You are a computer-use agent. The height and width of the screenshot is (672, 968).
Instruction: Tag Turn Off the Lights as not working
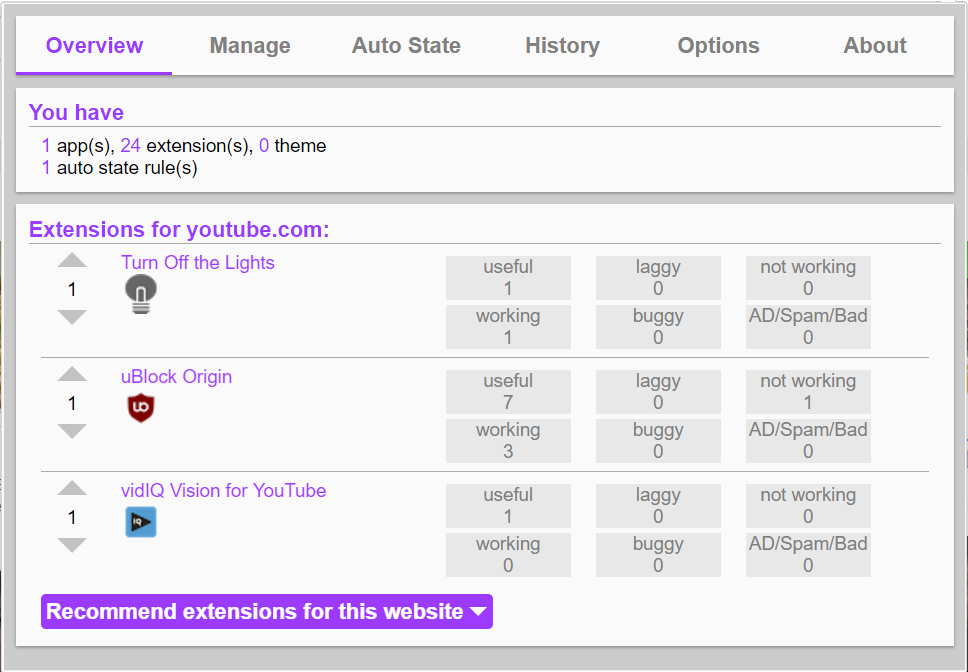808,278
